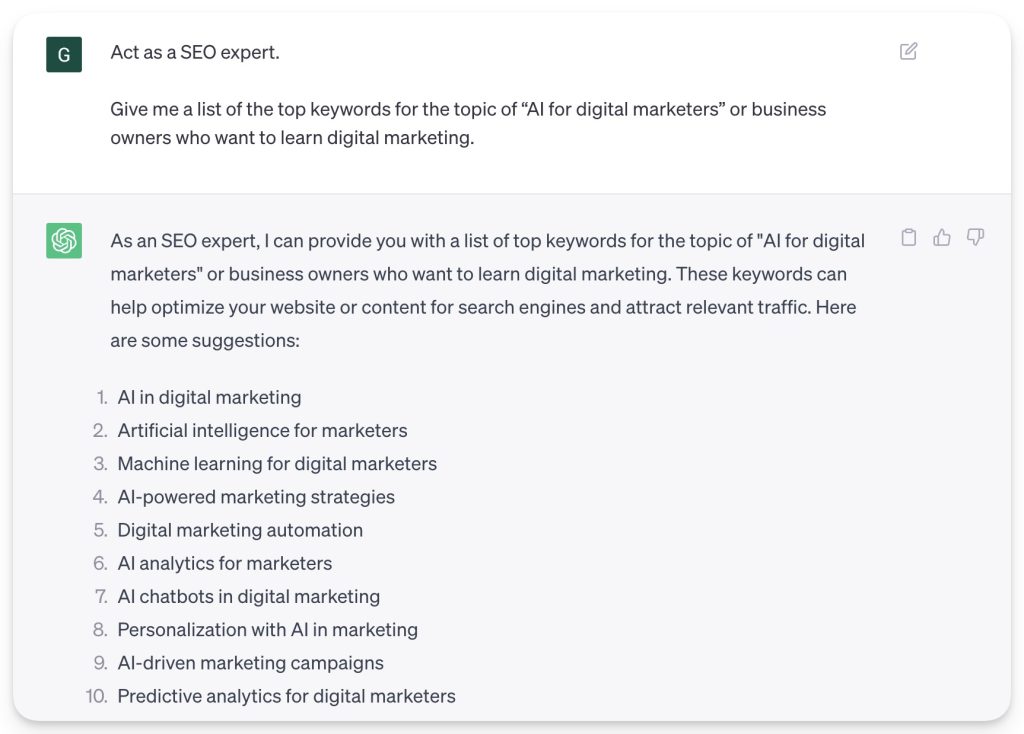Click "AI-driven marketing campaigns" list item
This screenshot has height=734, width=1024.
[x=250, y=663]
